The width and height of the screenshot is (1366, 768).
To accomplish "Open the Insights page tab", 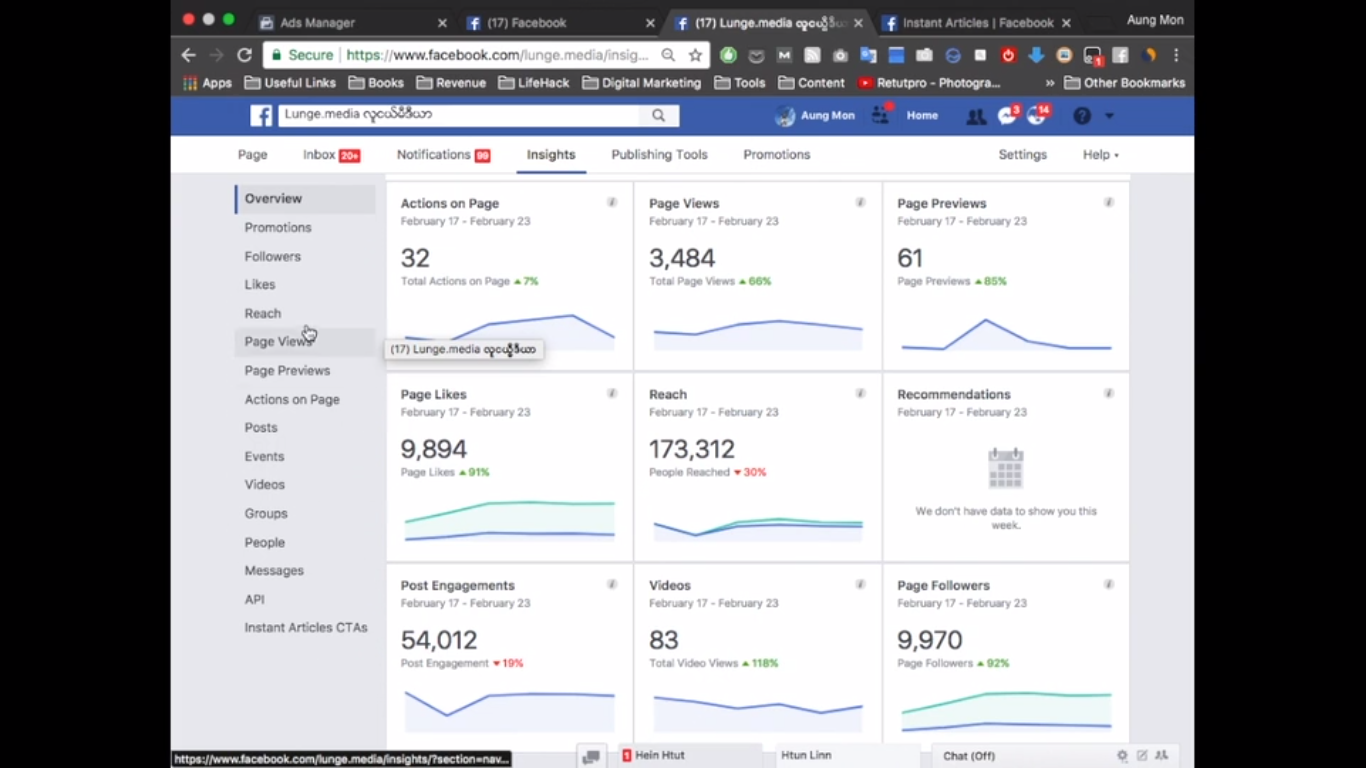I will click(x=551, y=155).
